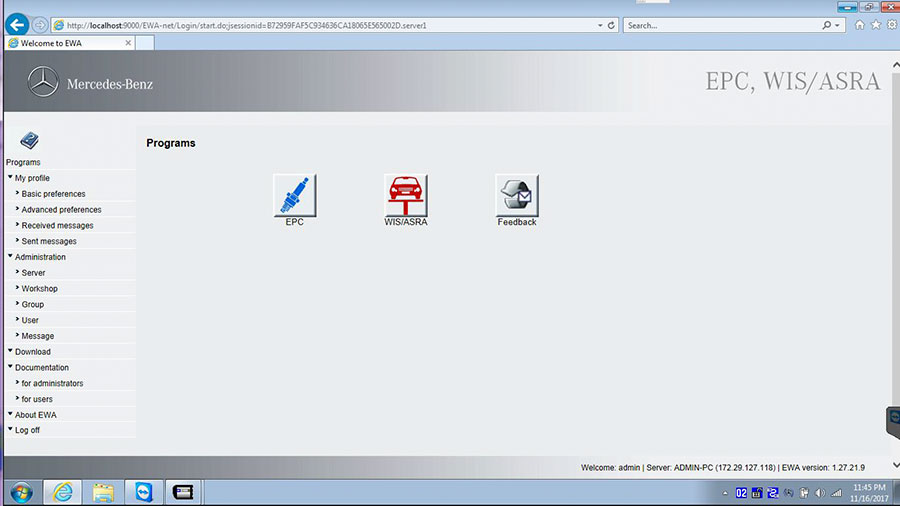Click the Programs sidebar label

pyautogui.click(x=23, y=162)
